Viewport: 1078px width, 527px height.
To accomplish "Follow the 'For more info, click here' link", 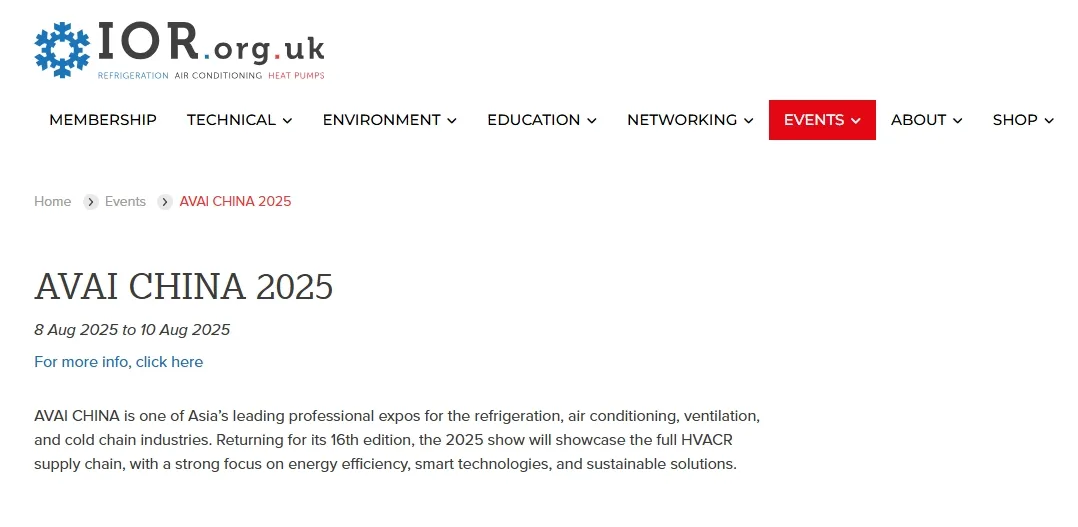I will click(x=118, y=362).
